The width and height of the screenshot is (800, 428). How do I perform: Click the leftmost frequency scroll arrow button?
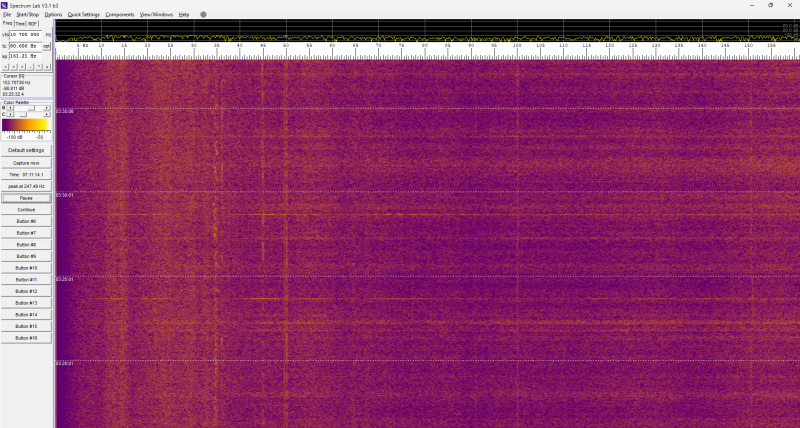point(6,67)
